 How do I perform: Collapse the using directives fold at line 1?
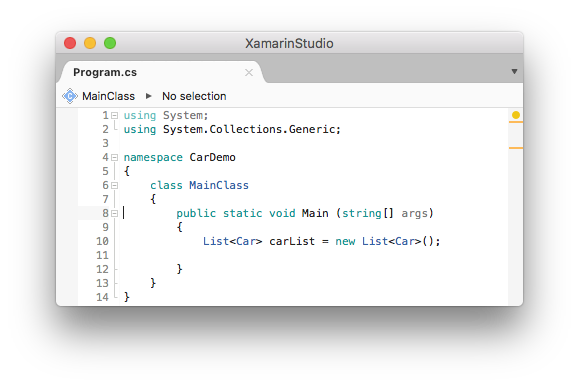coord(114,115)
